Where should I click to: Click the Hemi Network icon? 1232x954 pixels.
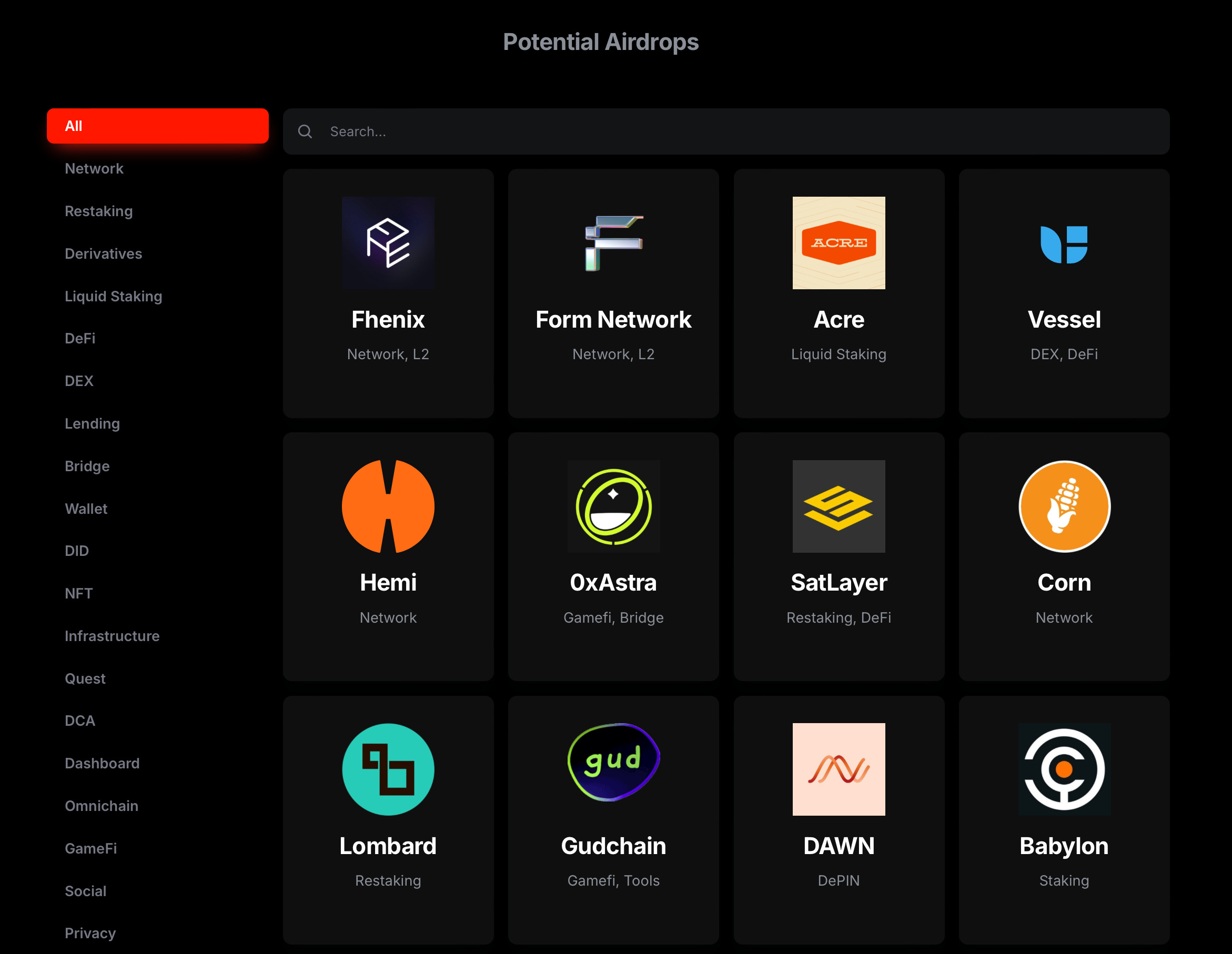(x=388, y=506)
